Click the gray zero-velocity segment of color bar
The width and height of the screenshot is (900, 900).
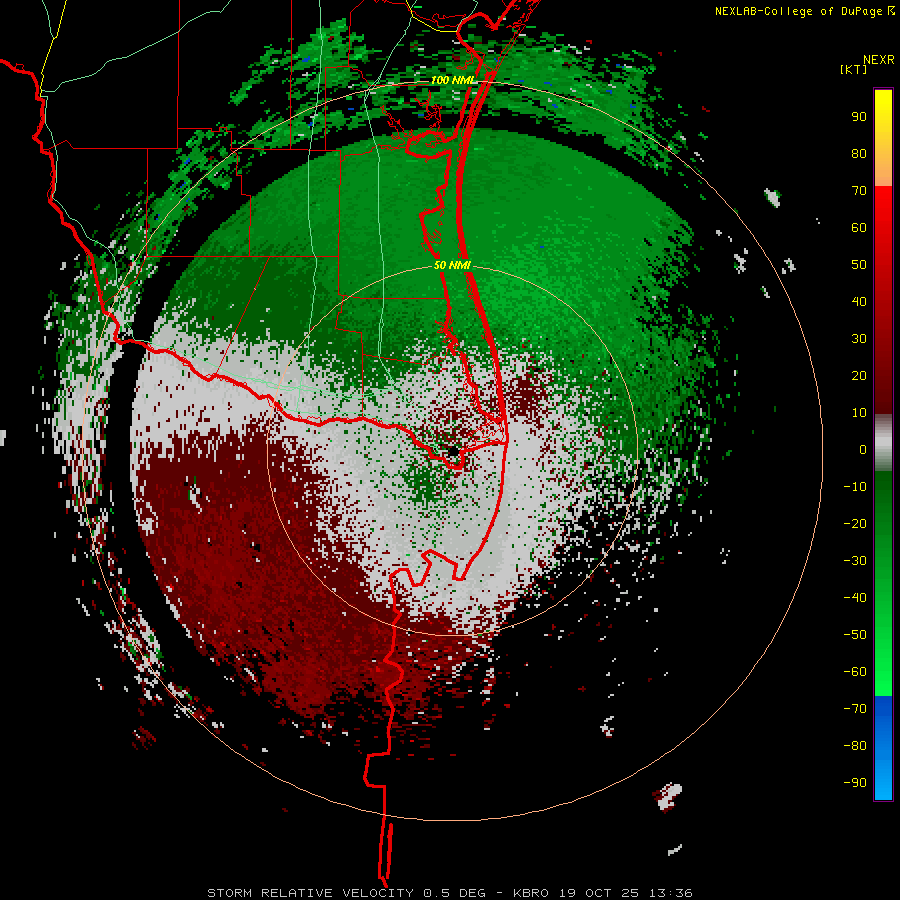(883, 443)
